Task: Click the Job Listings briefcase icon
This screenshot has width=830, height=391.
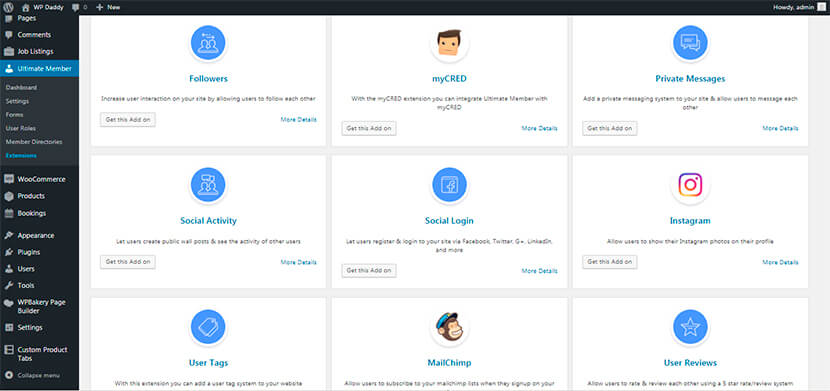Action: pos(8,52)
